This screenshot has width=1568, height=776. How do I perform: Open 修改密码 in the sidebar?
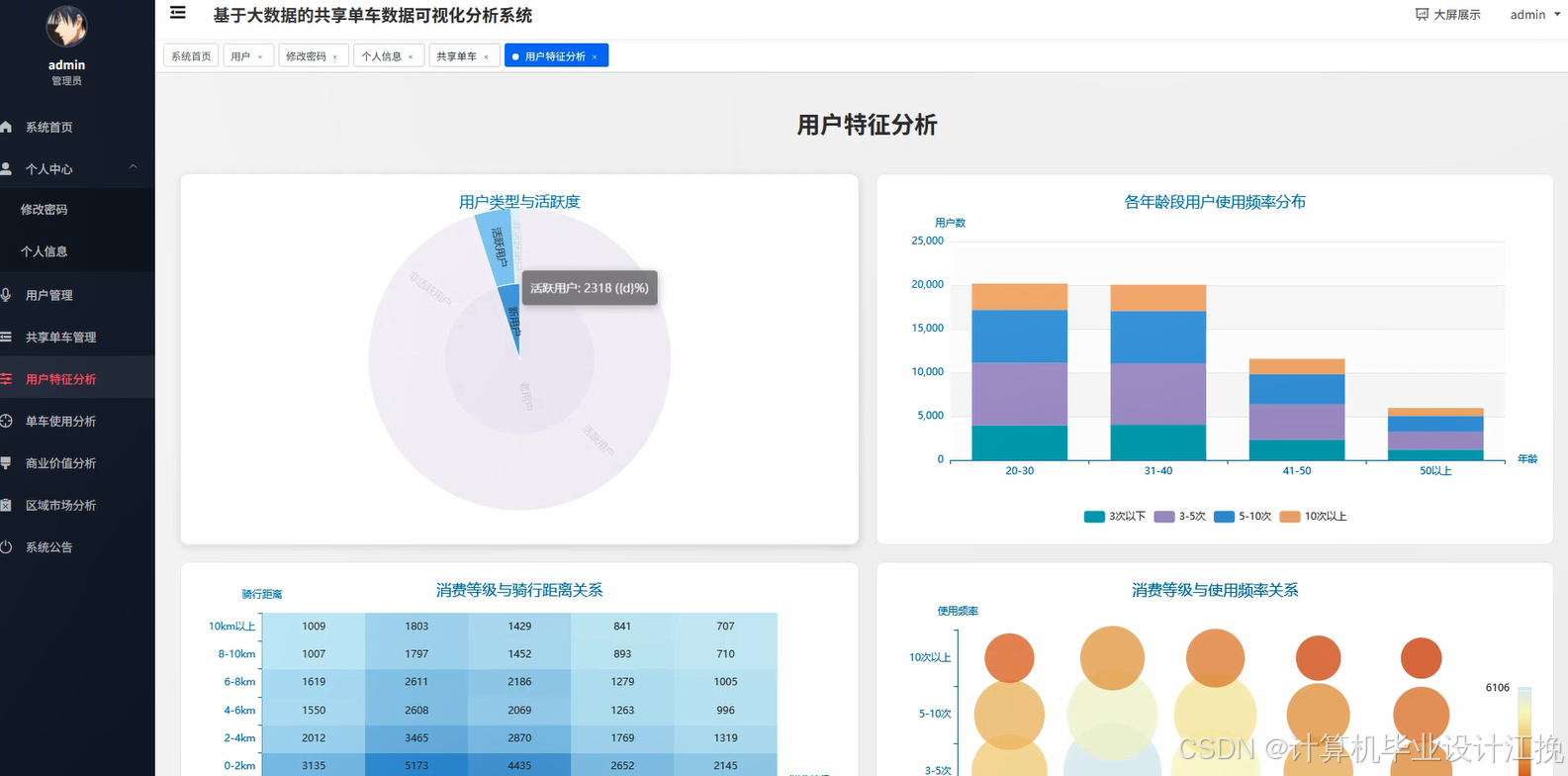coord(77,210)
